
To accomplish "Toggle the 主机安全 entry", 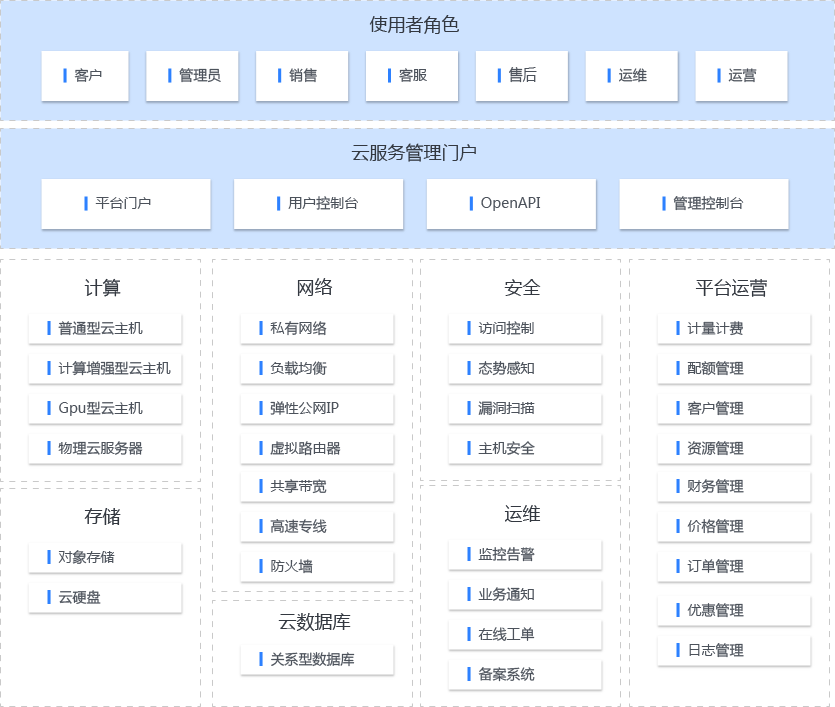I will click(x=525, y=449).
